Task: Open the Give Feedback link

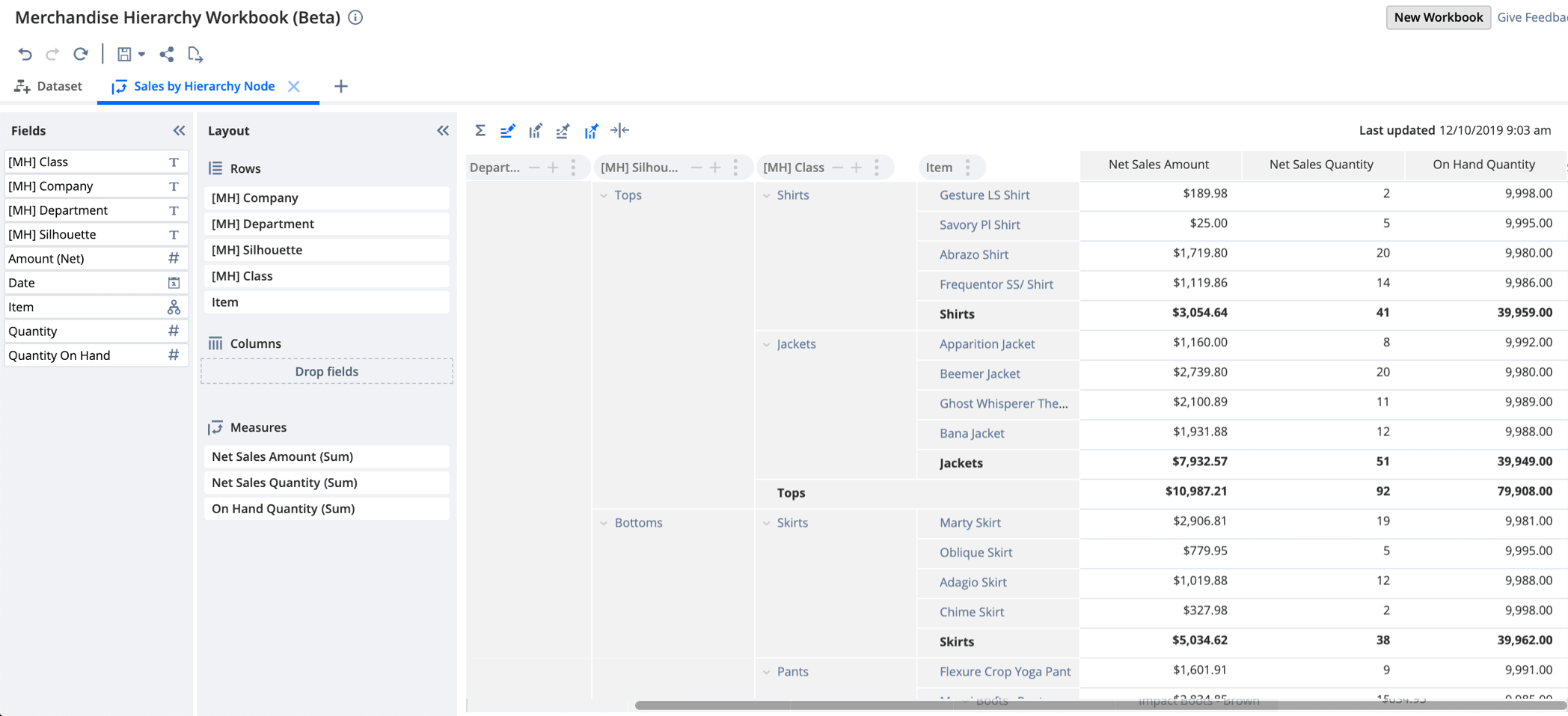Action: pyautogui.click(x=1532, y=17)
